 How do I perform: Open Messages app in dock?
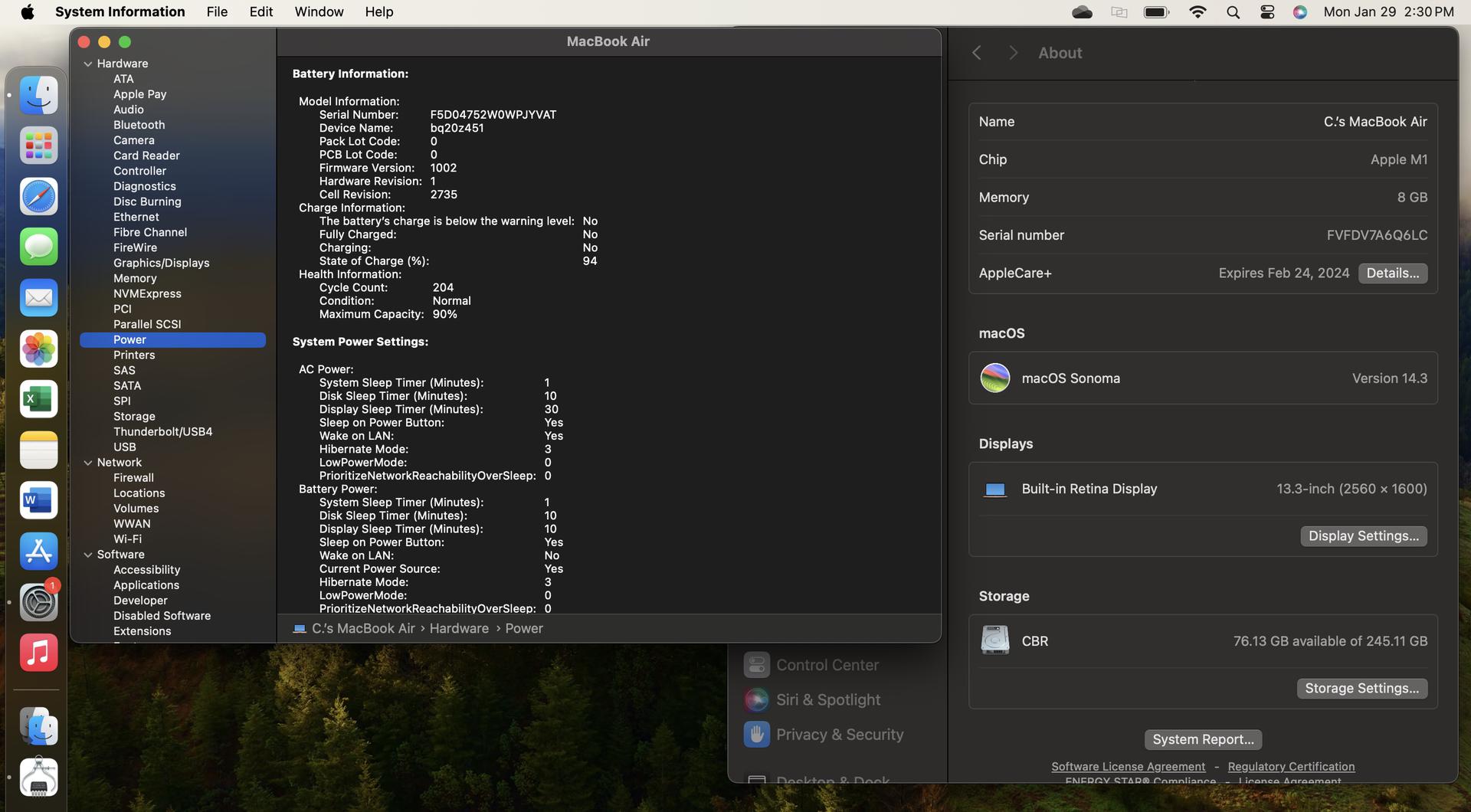point(38,247)
